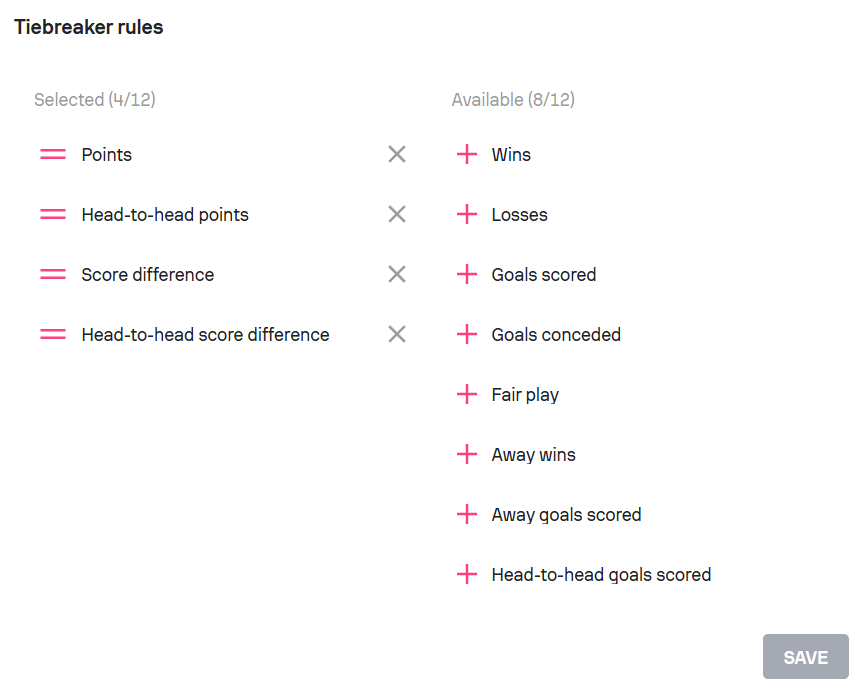Screen dimensions: 867x693
Task: Remove the Head-to-head score difference rule
Action: click(397, 334)
